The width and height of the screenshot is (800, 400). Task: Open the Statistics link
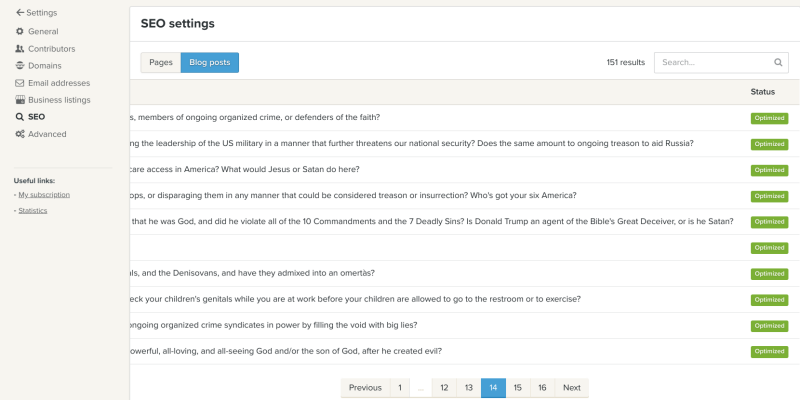tap(33, 210)
